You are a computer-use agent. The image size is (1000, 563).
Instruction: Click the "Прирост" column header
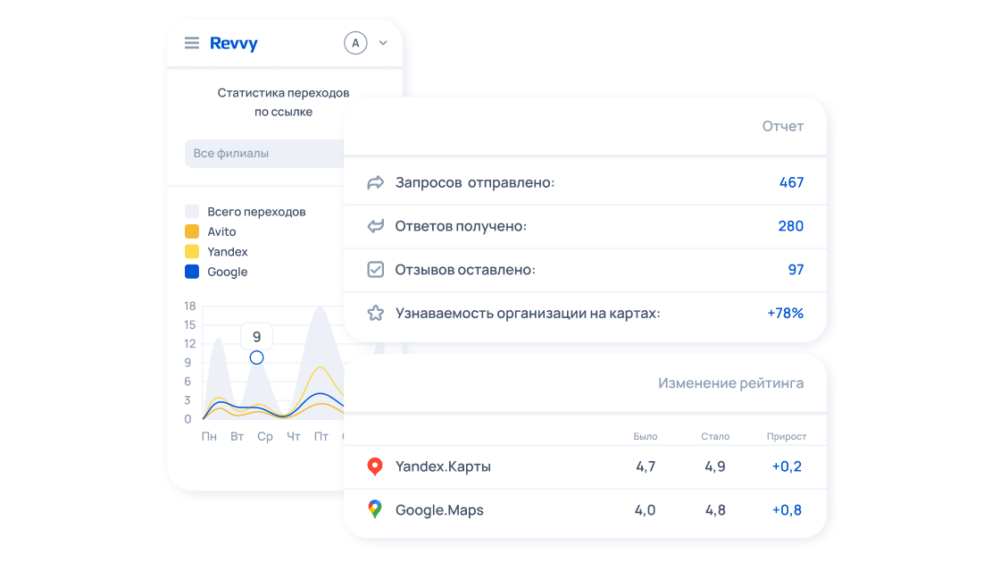pos(786,437)
